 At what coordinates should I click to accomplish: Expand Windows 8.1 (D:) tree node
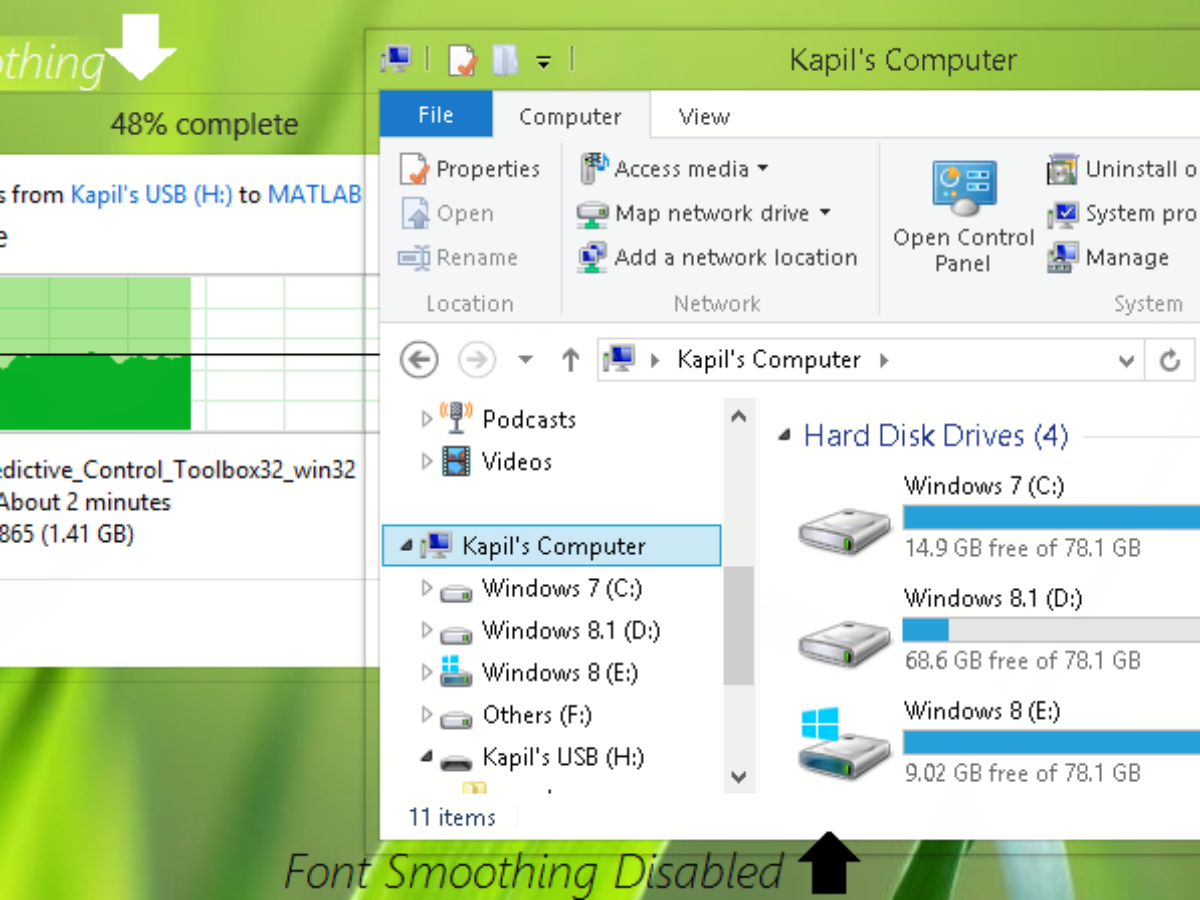[428, 631]
